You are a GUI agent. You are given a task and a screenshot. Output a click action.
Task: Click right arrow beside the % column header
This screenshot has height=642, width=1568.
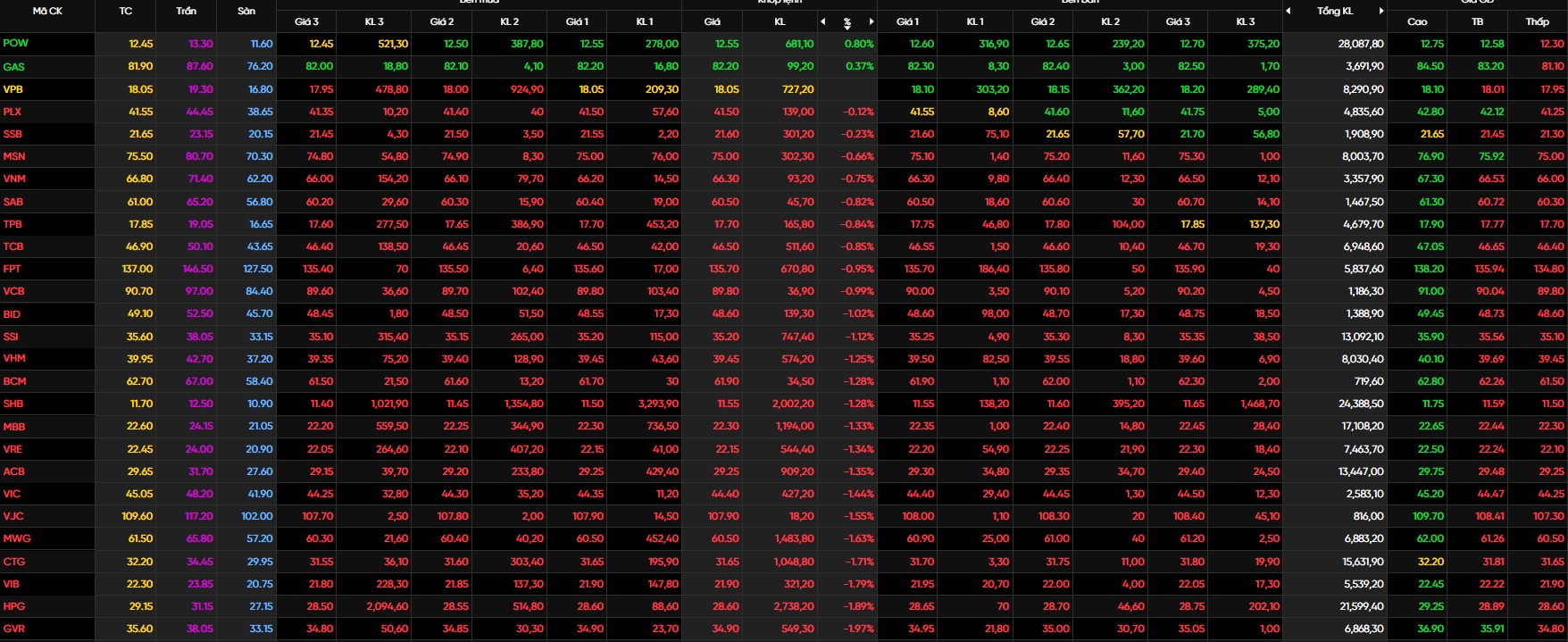871,21
